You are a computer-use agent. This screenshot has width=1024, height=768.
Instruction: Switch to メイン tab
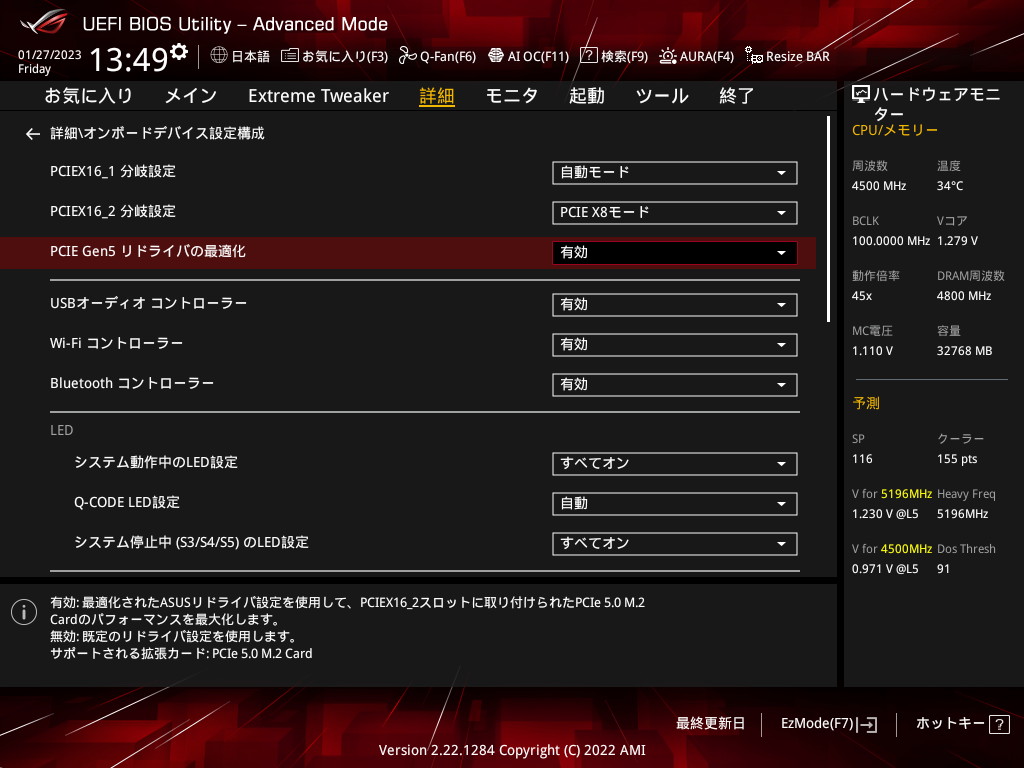(x=190, y=96)
